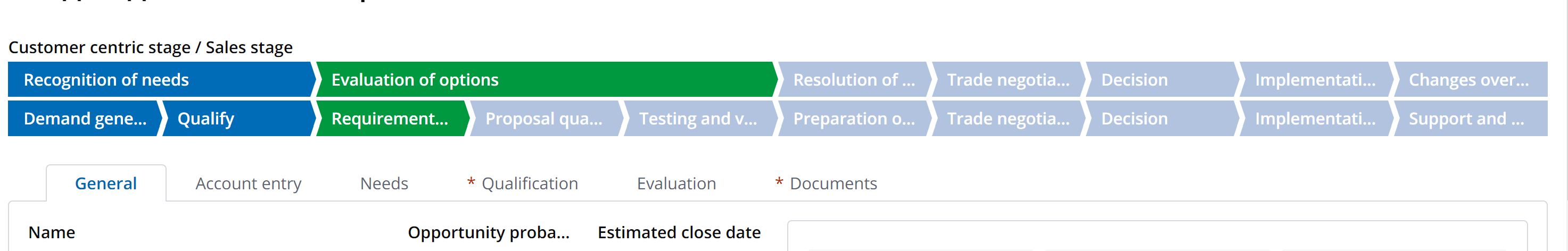Click the Preparation o... sales stage
The image size is (1568, 251).
853,119
